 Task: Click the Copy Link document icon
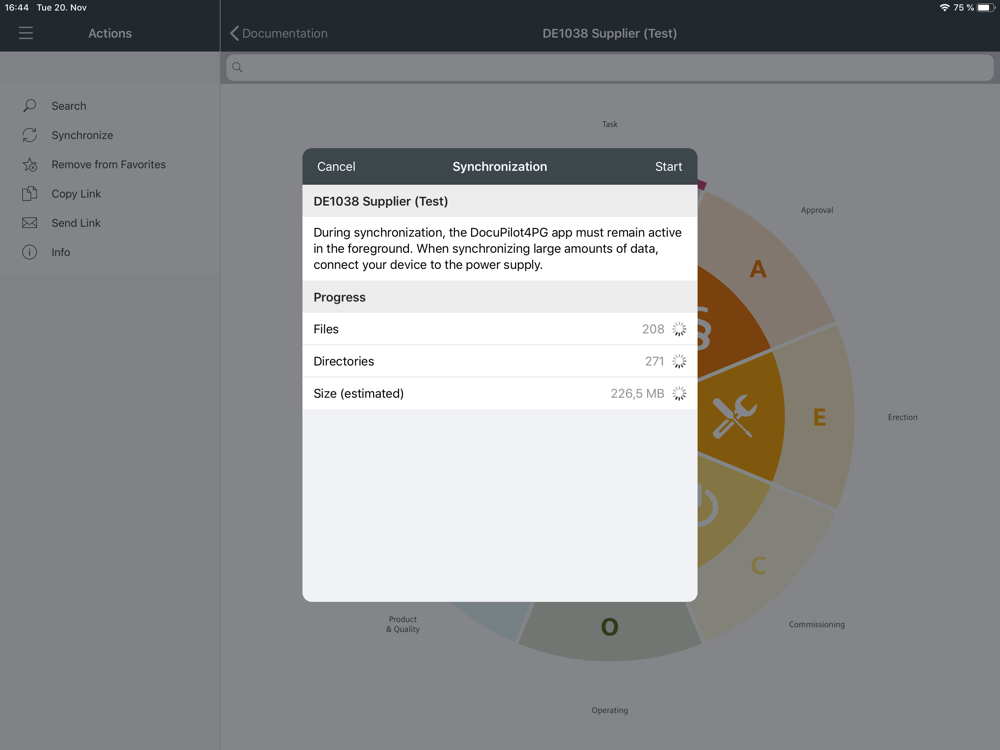coord(29,194)
